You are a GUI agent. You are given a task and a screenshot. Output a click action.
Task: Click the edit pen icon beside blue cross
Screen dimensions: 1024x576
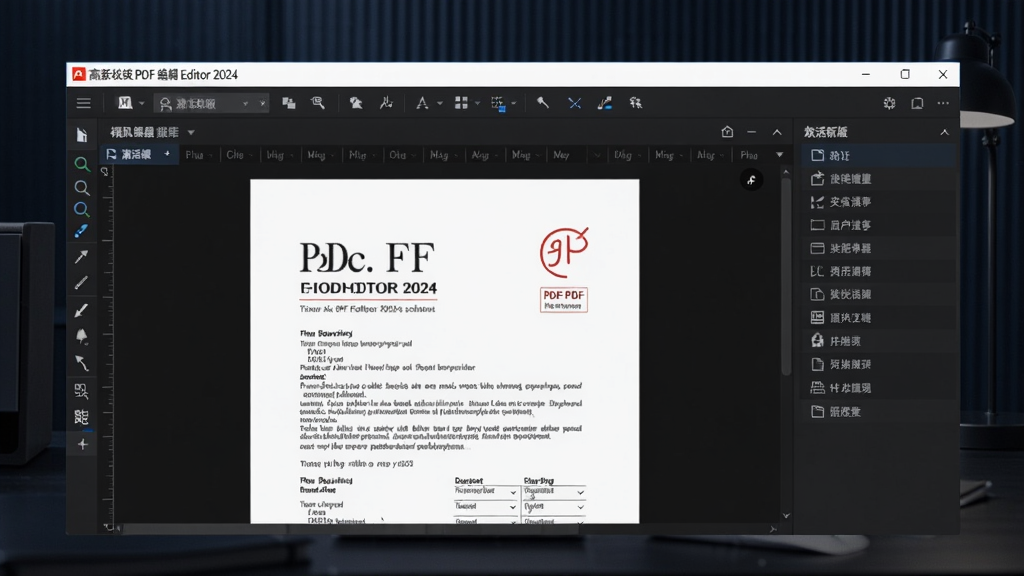[x=605, y=103]
